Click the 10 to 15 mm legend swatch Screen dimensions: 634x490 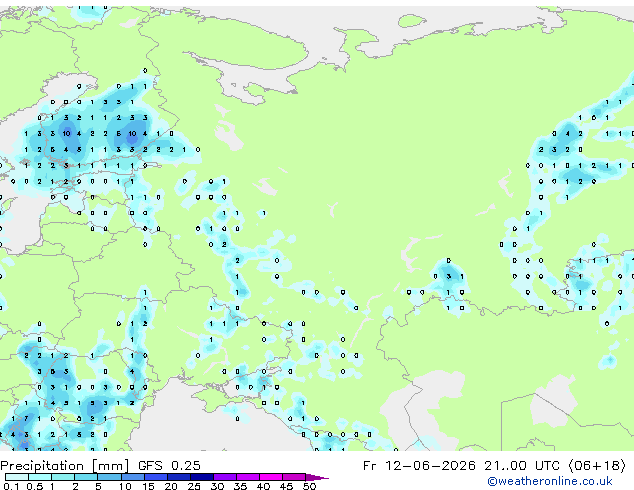pos(132,477)
